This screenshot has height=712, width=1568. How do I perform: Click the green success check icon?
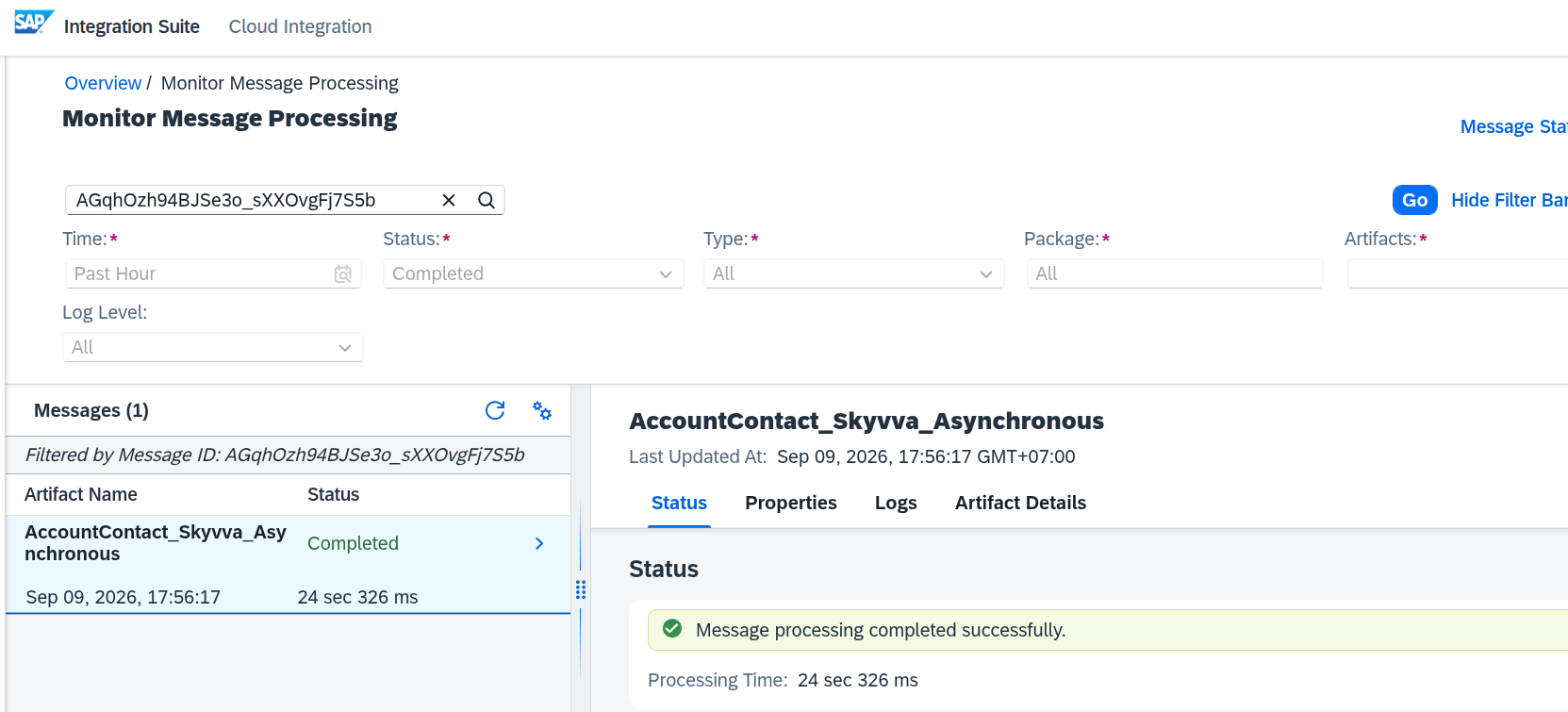672,629
